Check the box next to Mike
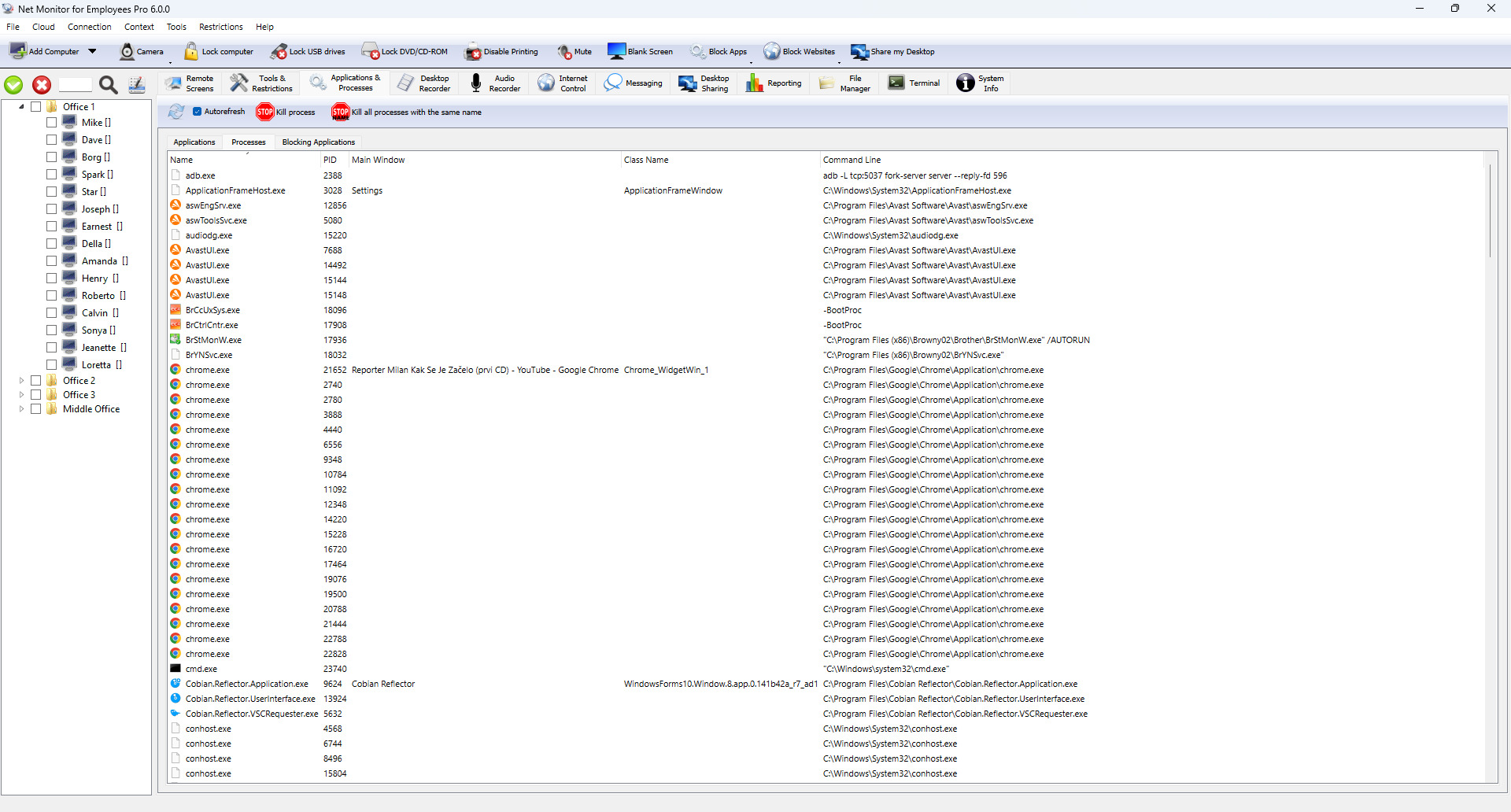 (x=51, y=123)
